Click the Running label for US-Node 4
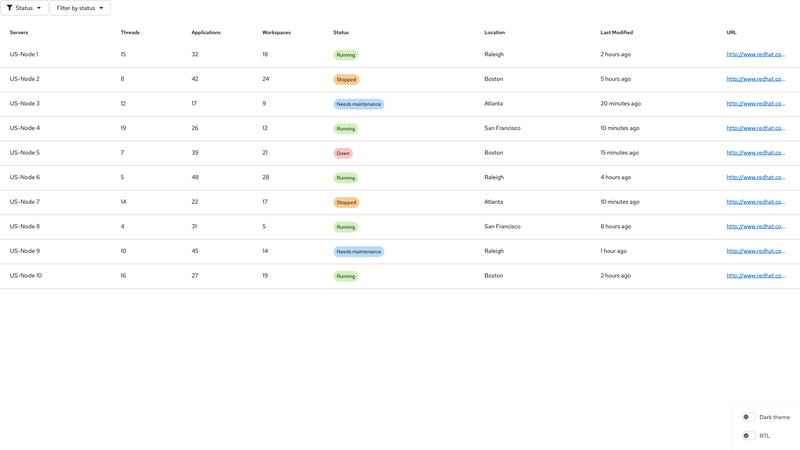The height and width of the screenshot is (450, 800). (346, 129)
